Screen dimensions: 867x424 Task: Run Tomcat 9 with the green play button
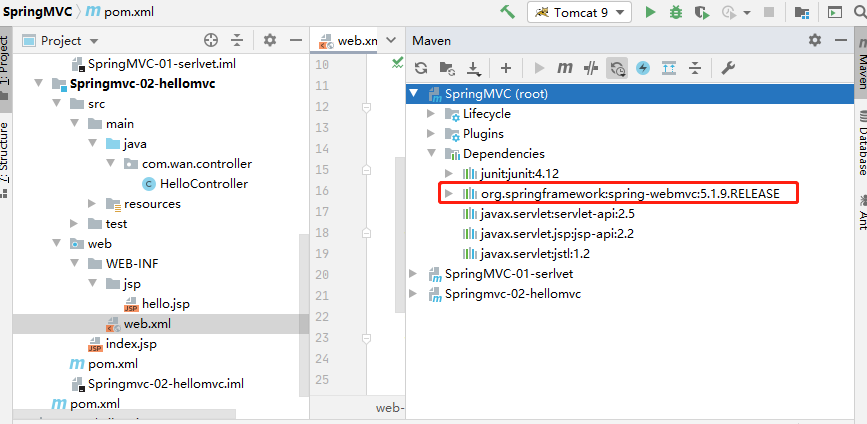(651, 12)
